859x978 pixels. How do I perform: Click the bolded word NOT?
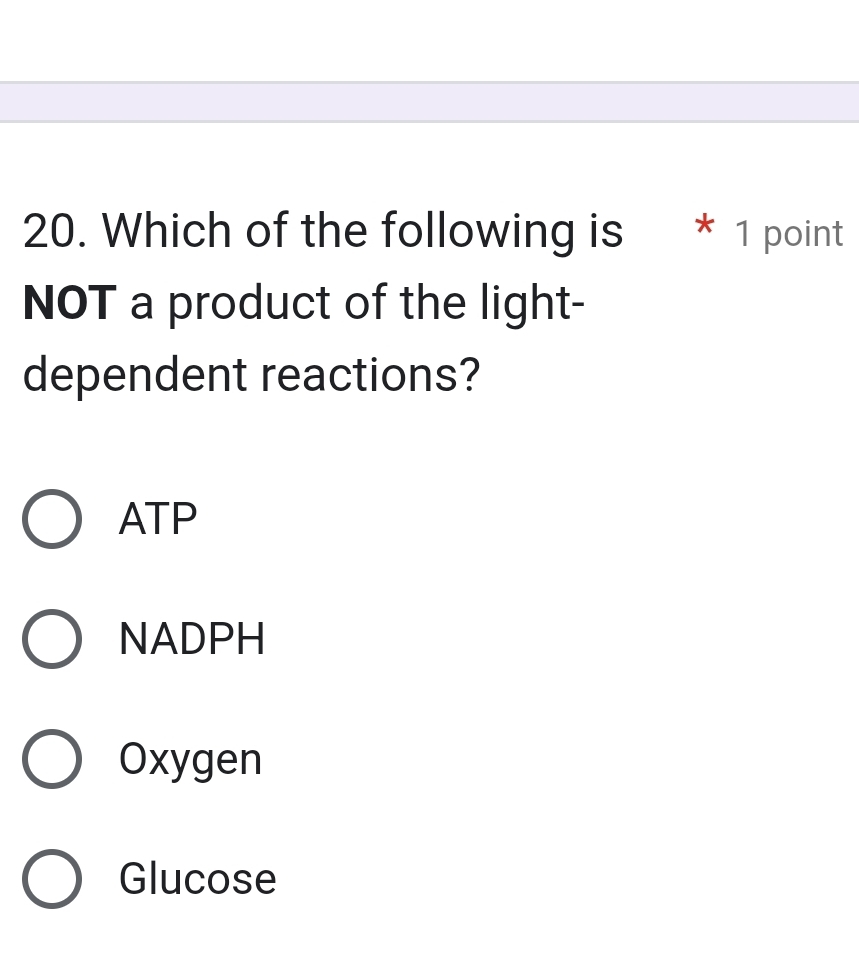pyautogui.click(x=65, y=303)
